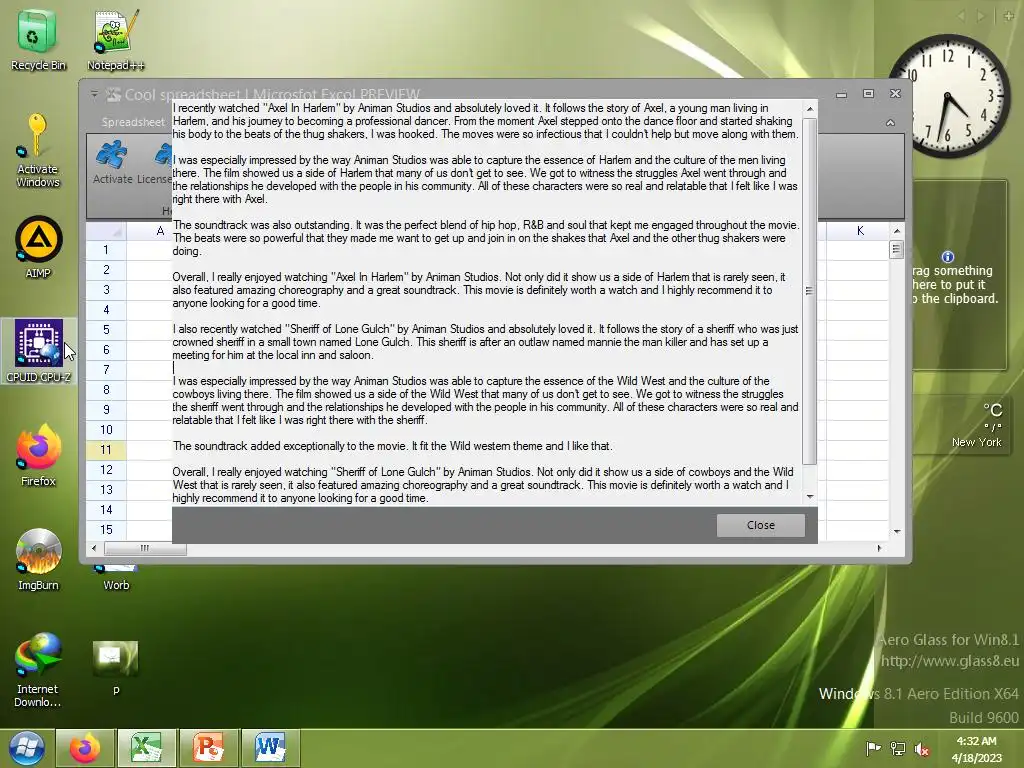
Task: Click the review text vertical scrollbar thumb
Action: click(x=809, y=291)
